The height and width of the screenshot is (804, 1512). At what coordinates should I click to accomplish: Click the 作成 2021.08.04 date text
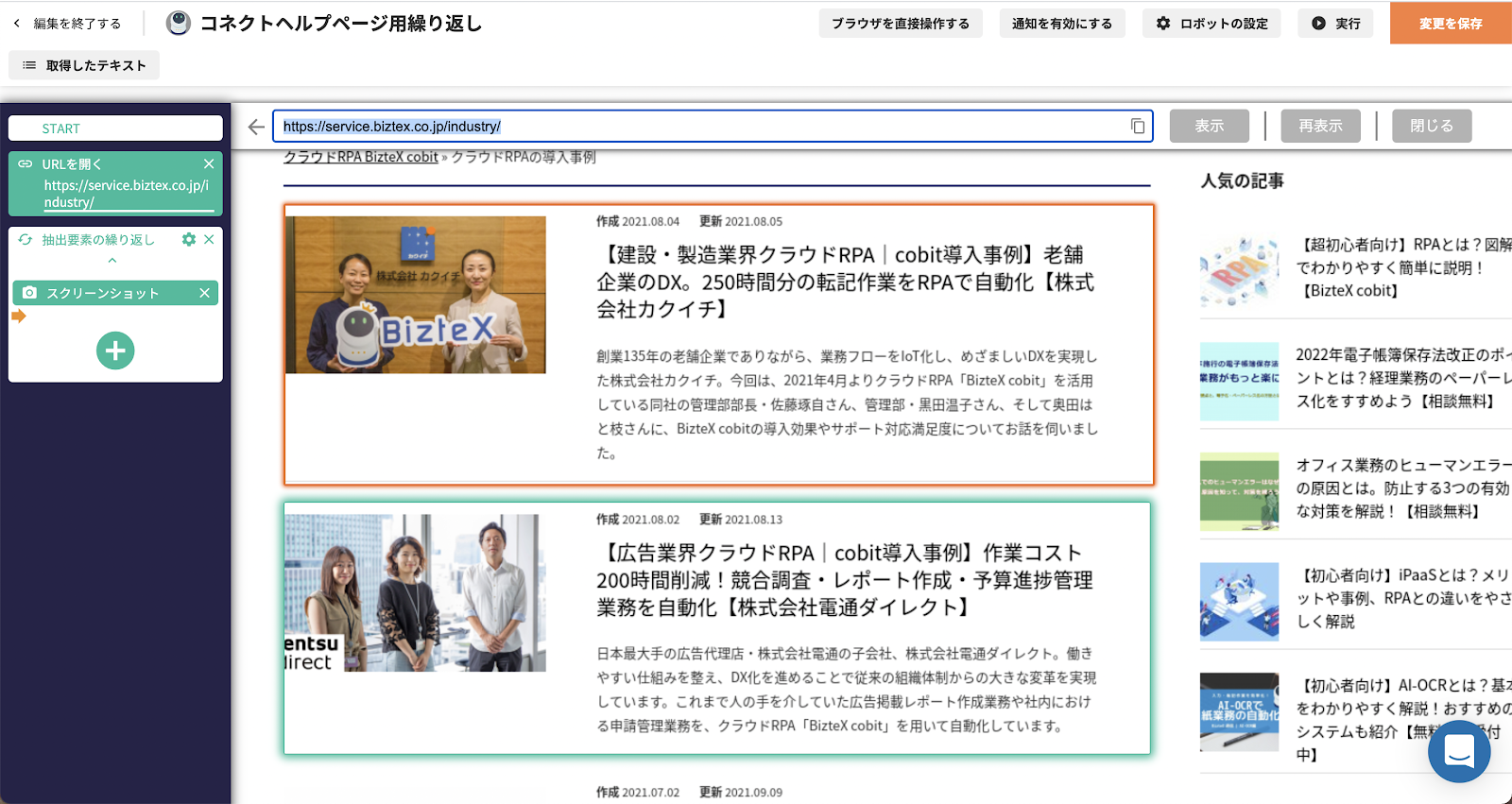point(638,221)
